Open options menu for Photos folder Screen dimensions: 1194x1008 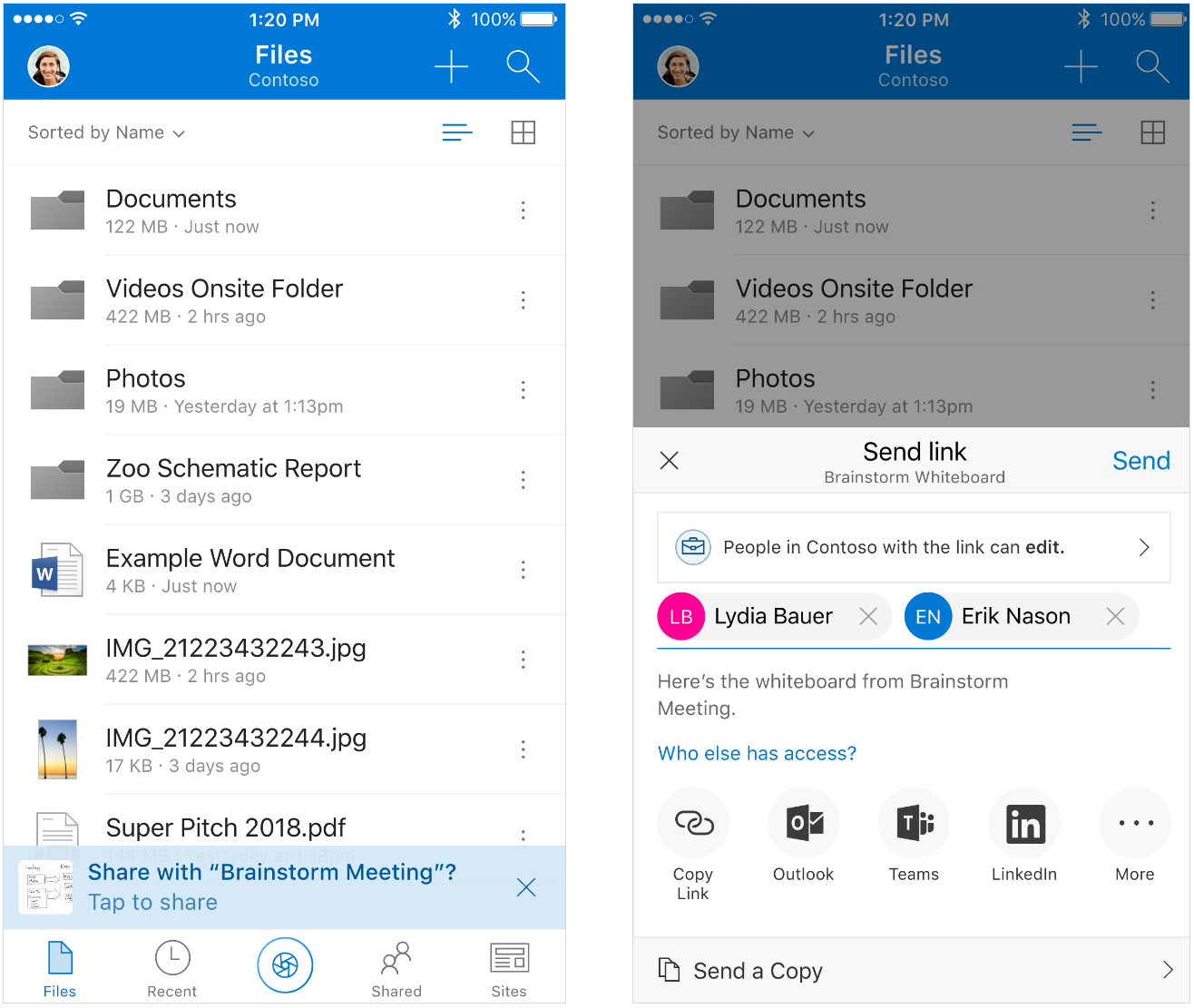(x=524, y=390)
